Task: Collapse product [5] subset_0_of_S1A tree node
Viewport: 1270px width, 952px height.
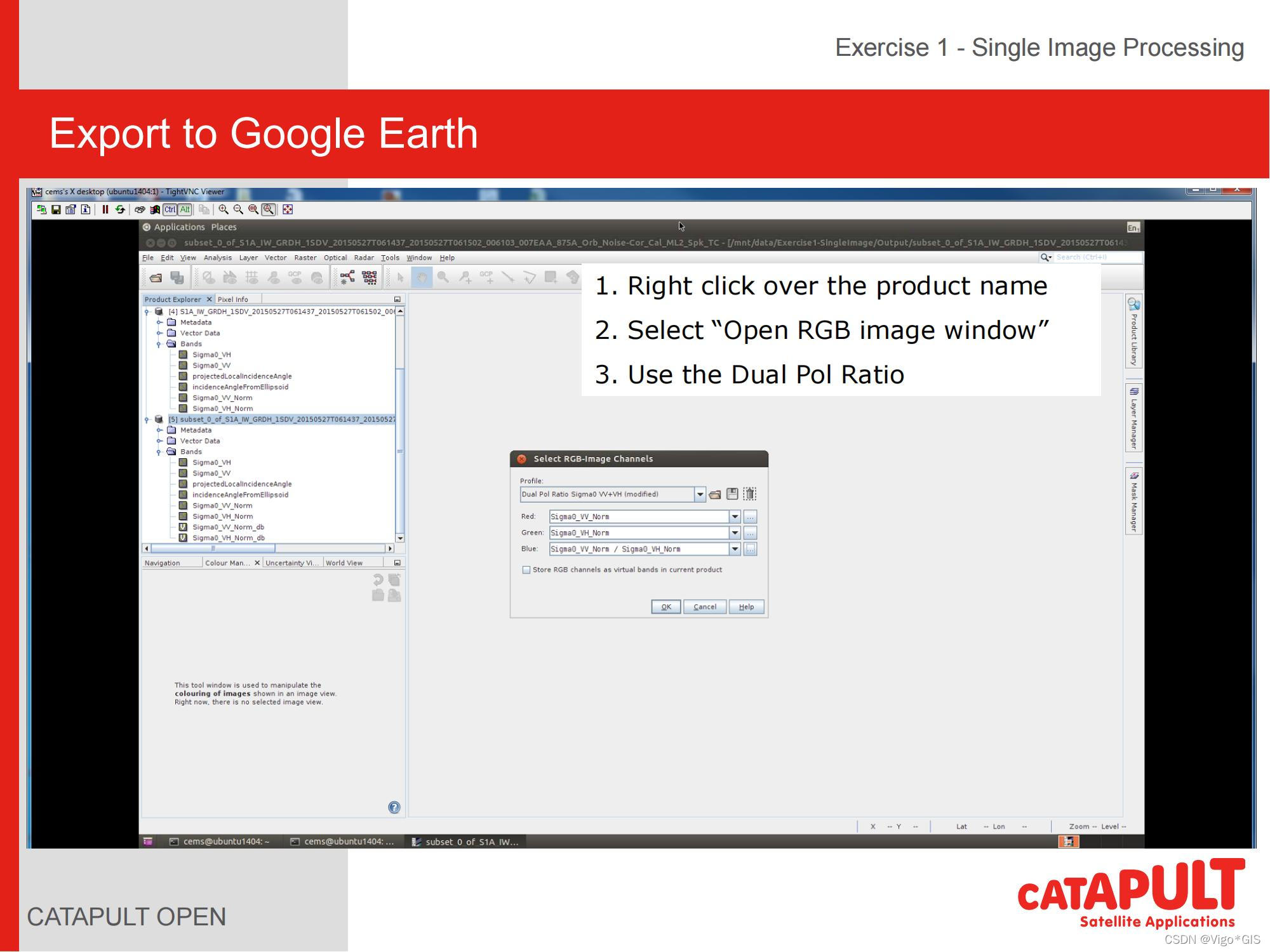Action: 147,420
